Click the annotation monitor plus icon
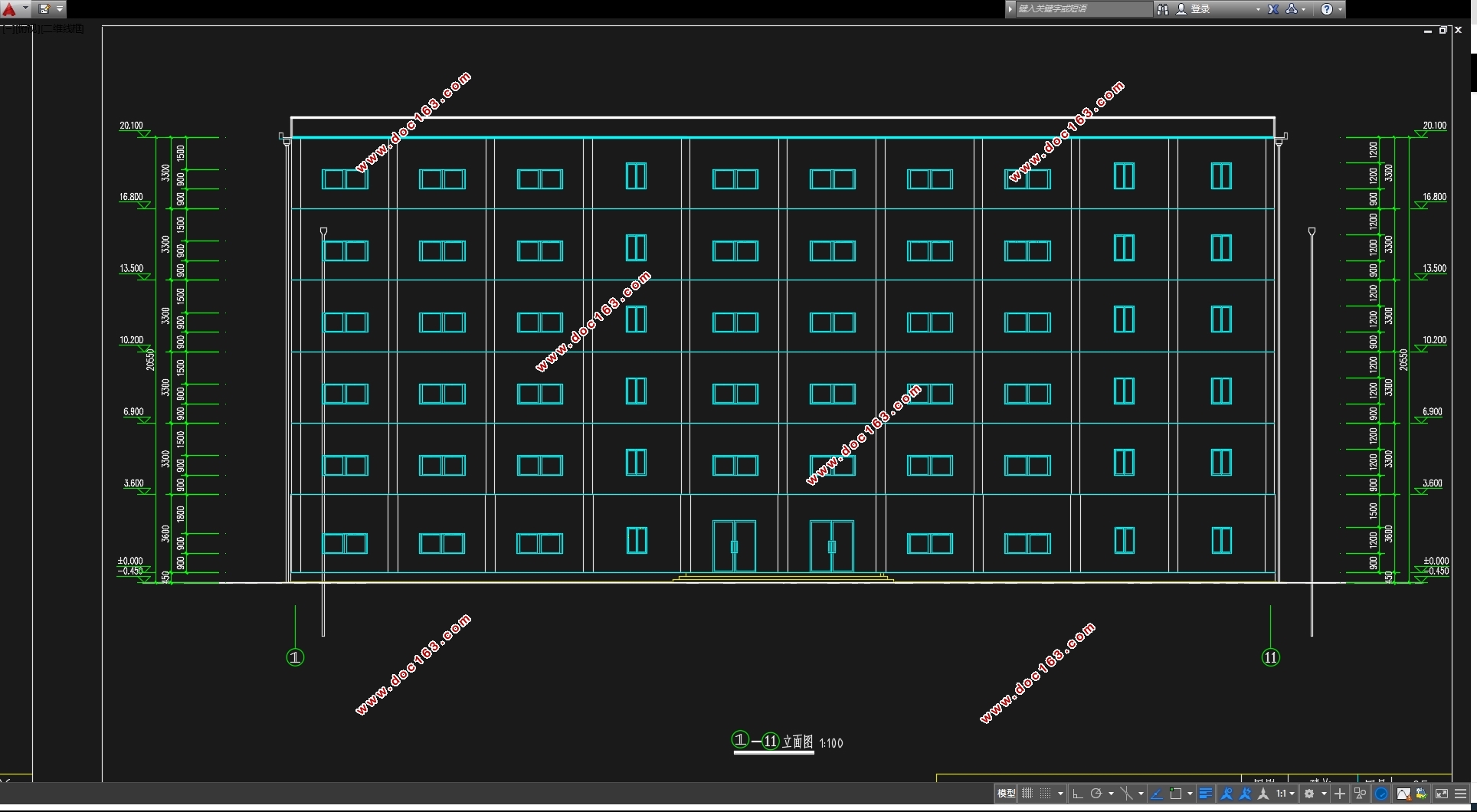1477x812 pixels. click(1340, 794)
